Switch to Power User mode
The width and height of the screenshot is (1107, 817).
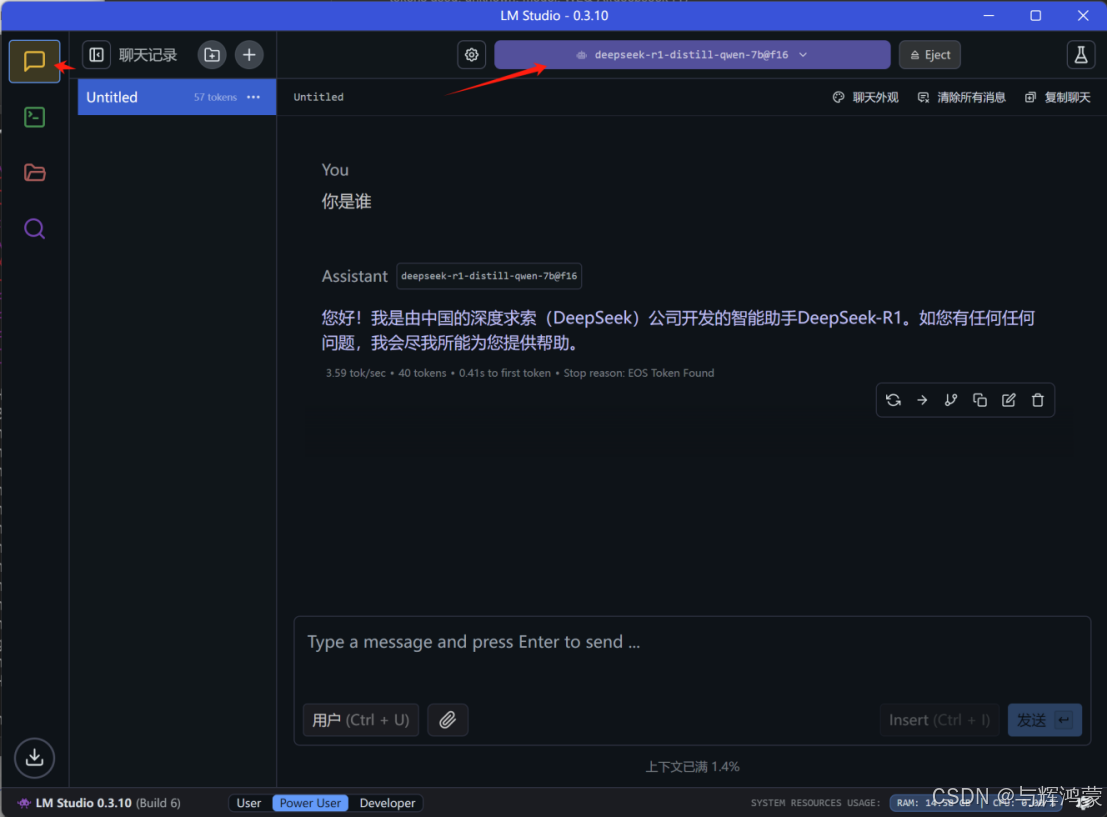tap(310, 803)
